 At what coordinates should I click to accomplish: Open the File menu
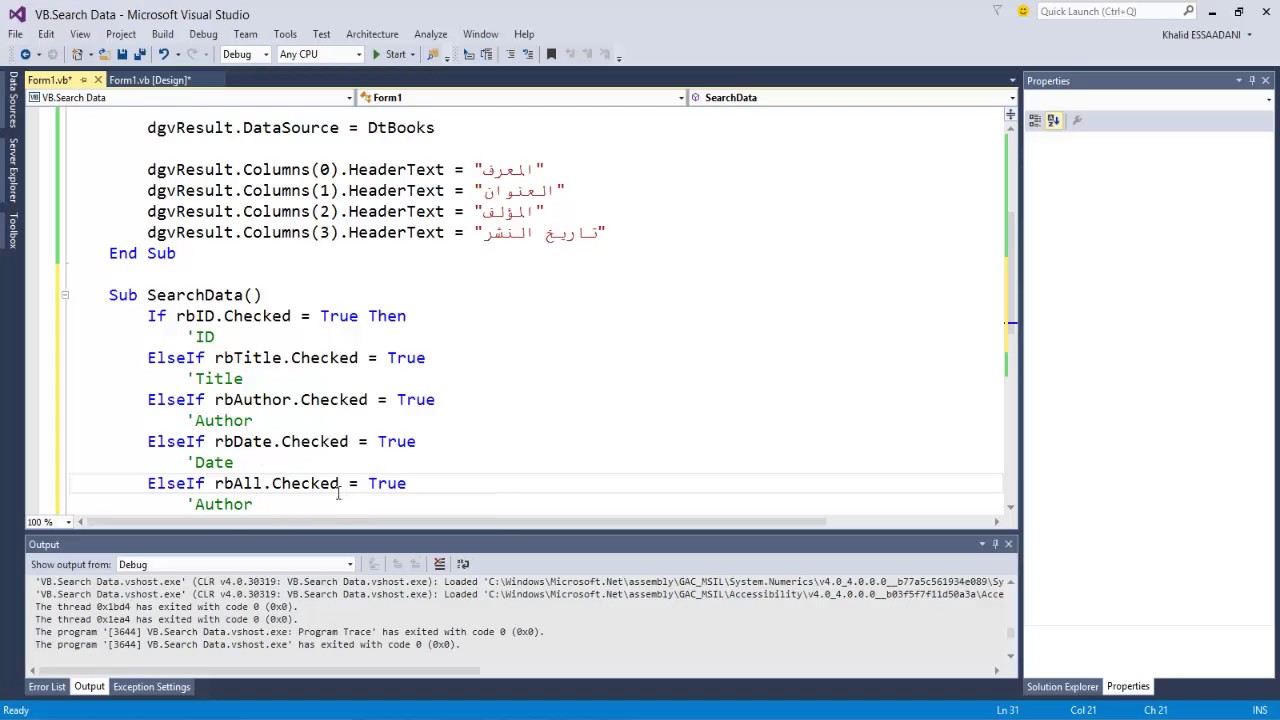click(x=15, y=34)
